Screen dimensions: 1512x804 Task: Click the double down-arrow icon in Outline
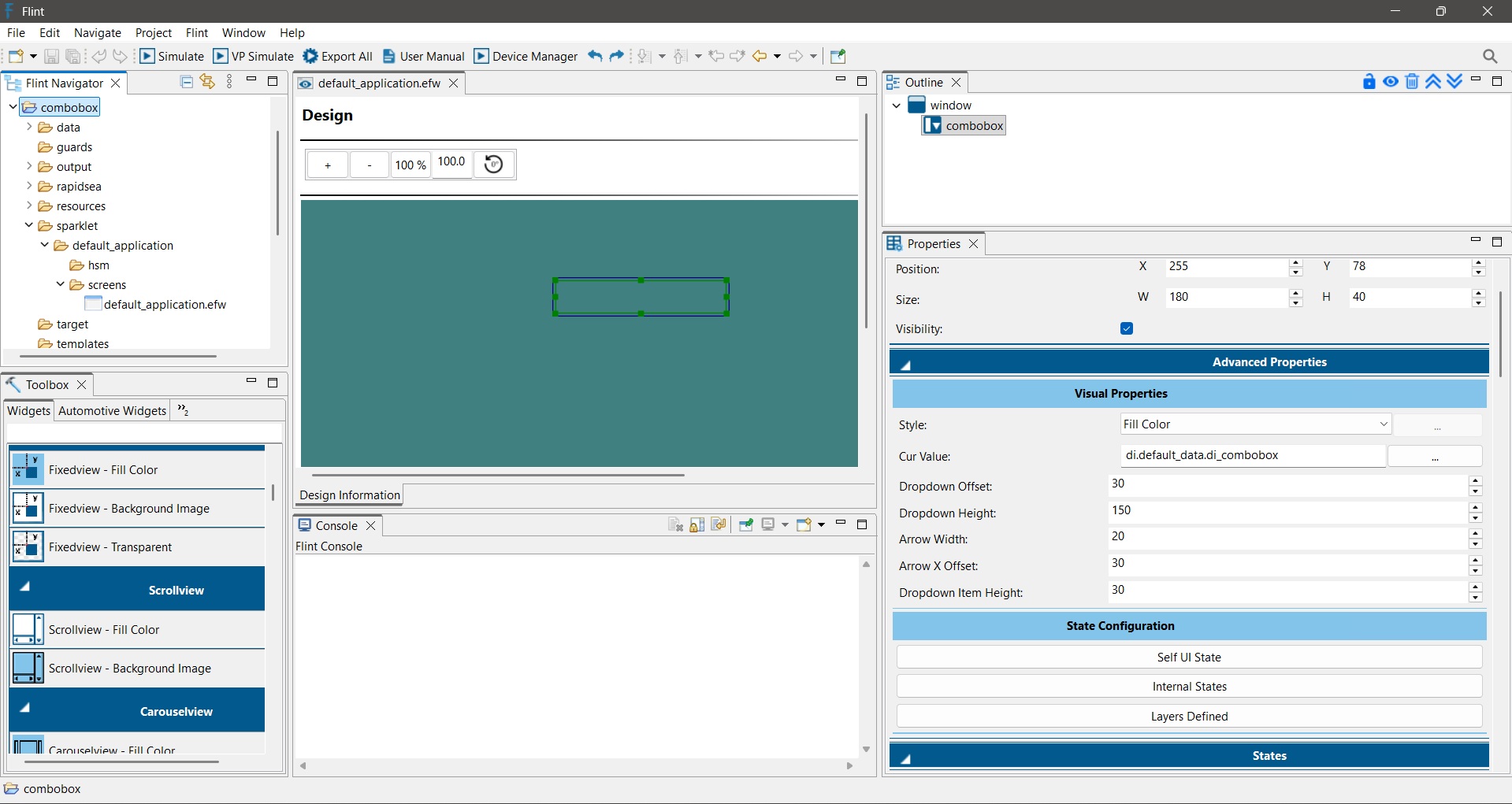pos(1454,82)
